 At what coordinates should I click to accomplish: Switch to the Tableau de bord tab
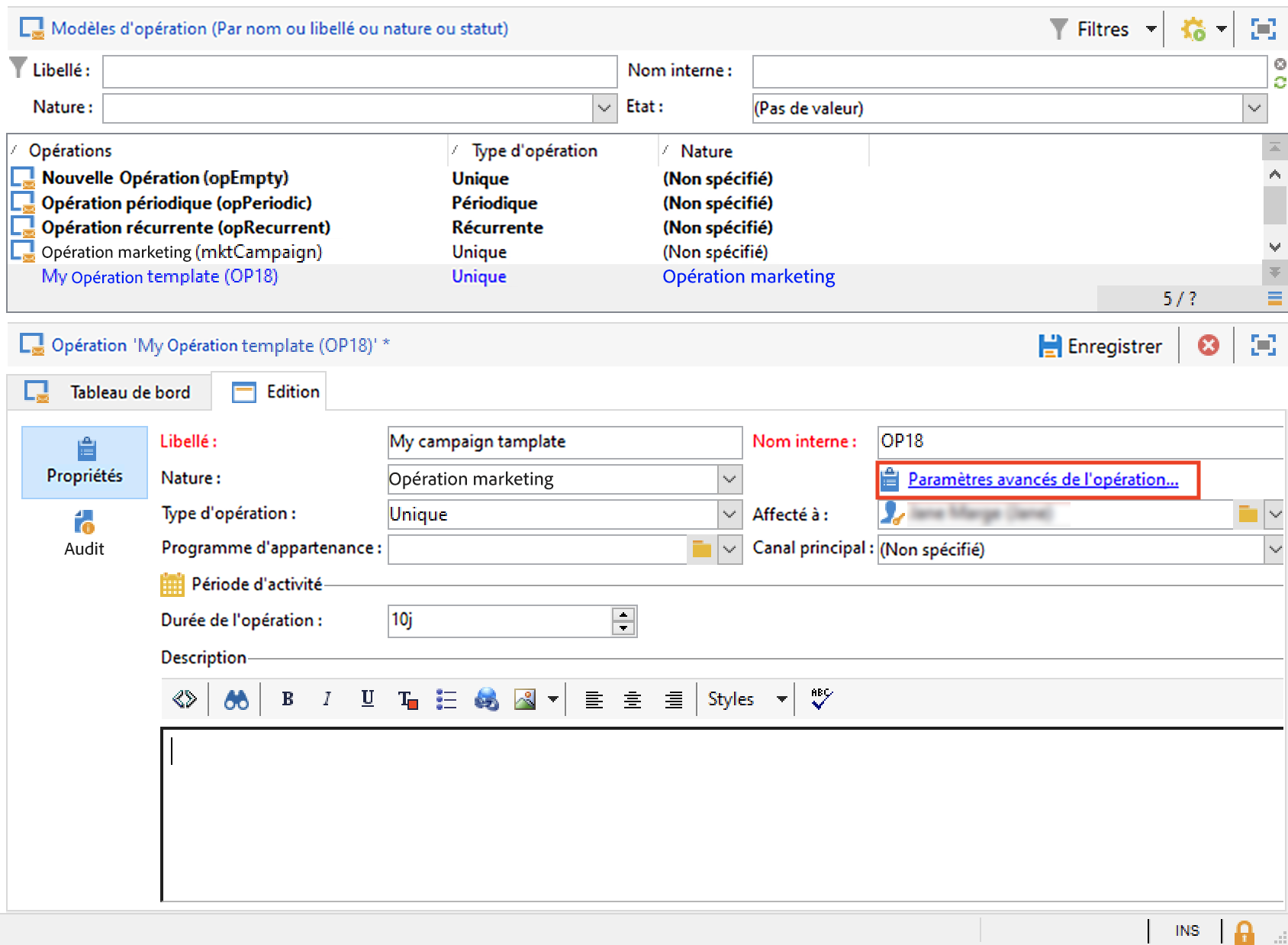tap(109, 392)
